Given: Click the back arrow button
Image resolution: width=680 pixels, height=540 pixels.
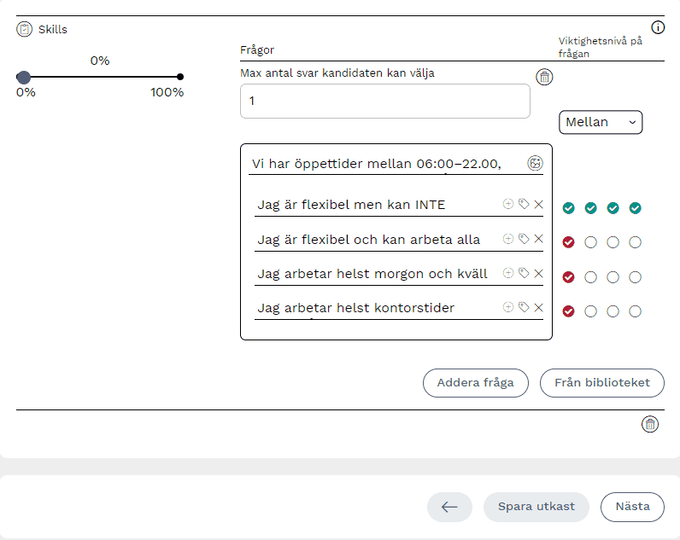Looking at the screenshot, I should [449, 507].
